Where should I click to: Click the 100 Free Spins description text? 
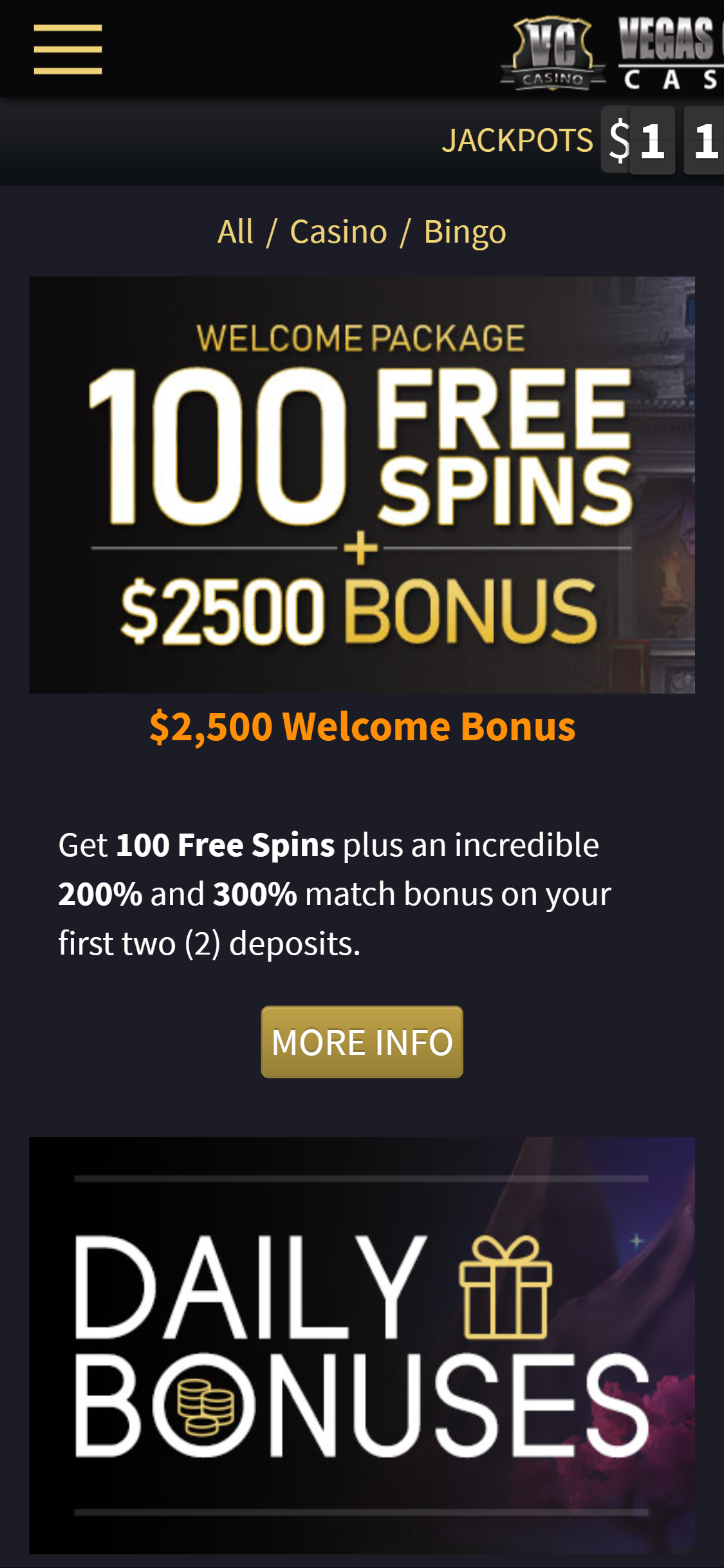[x=335, y=894]
